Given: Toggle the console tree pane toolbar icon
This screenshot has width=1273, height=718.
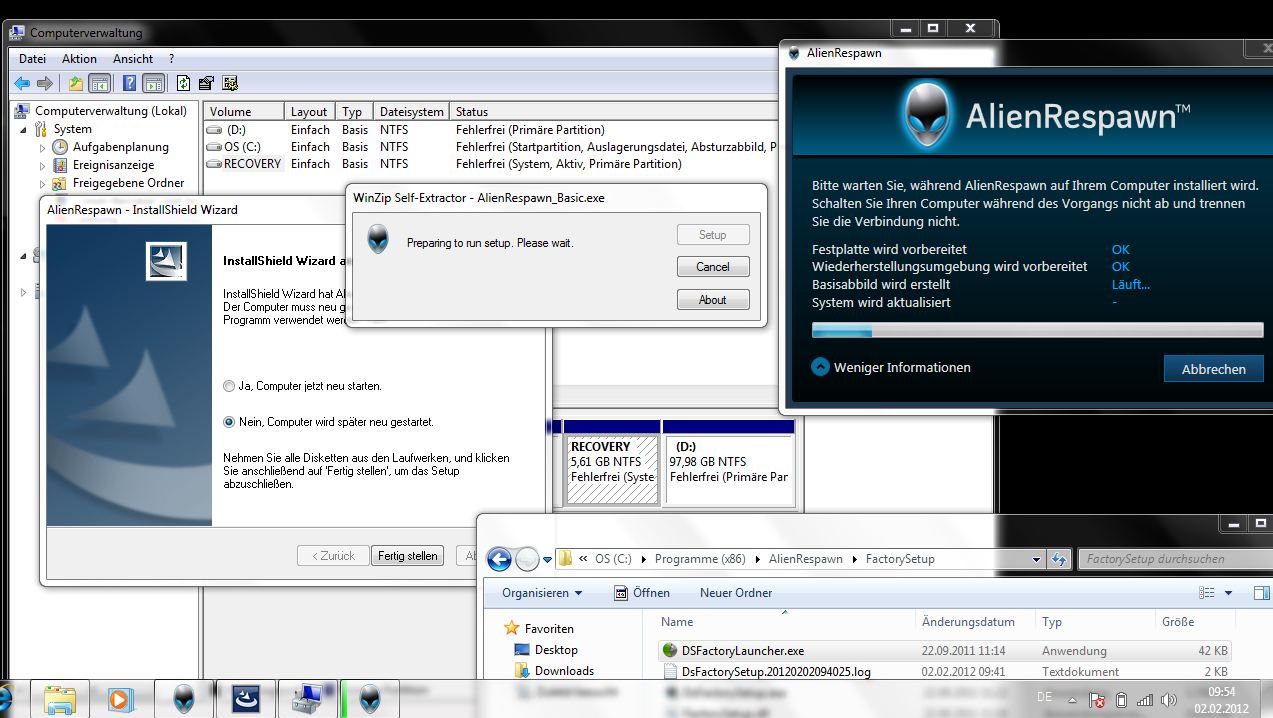Looking at the screenshot, I should (x=99, y=84).
